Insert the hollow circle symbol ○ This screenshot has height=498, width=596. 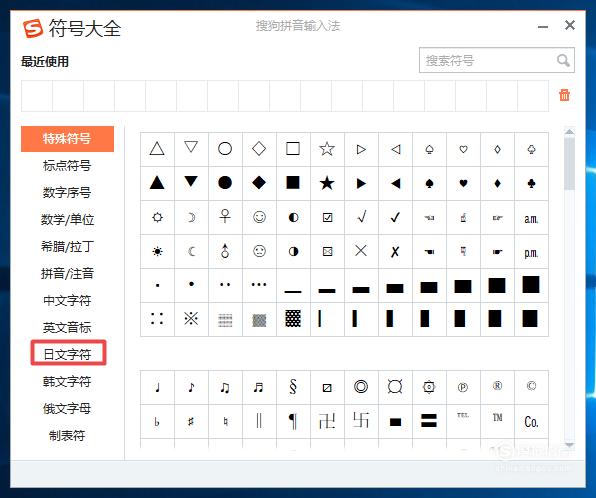tap(225, 149)
